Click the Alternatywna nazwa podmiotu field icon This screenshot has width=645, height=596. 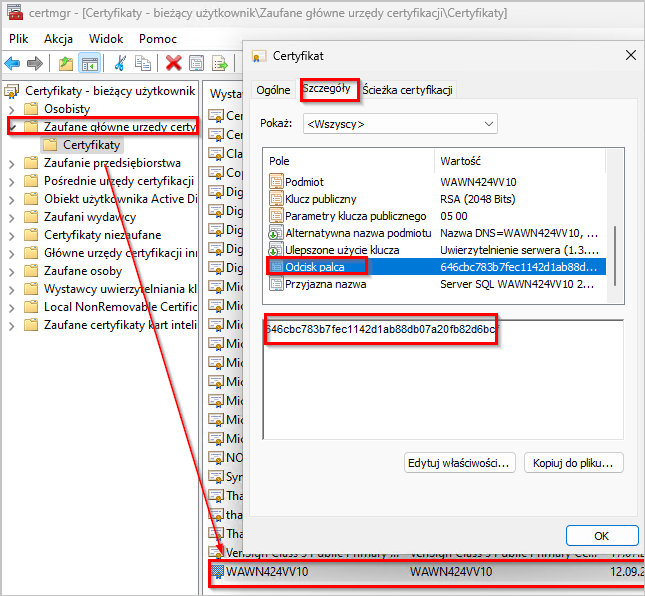(276, 233)
